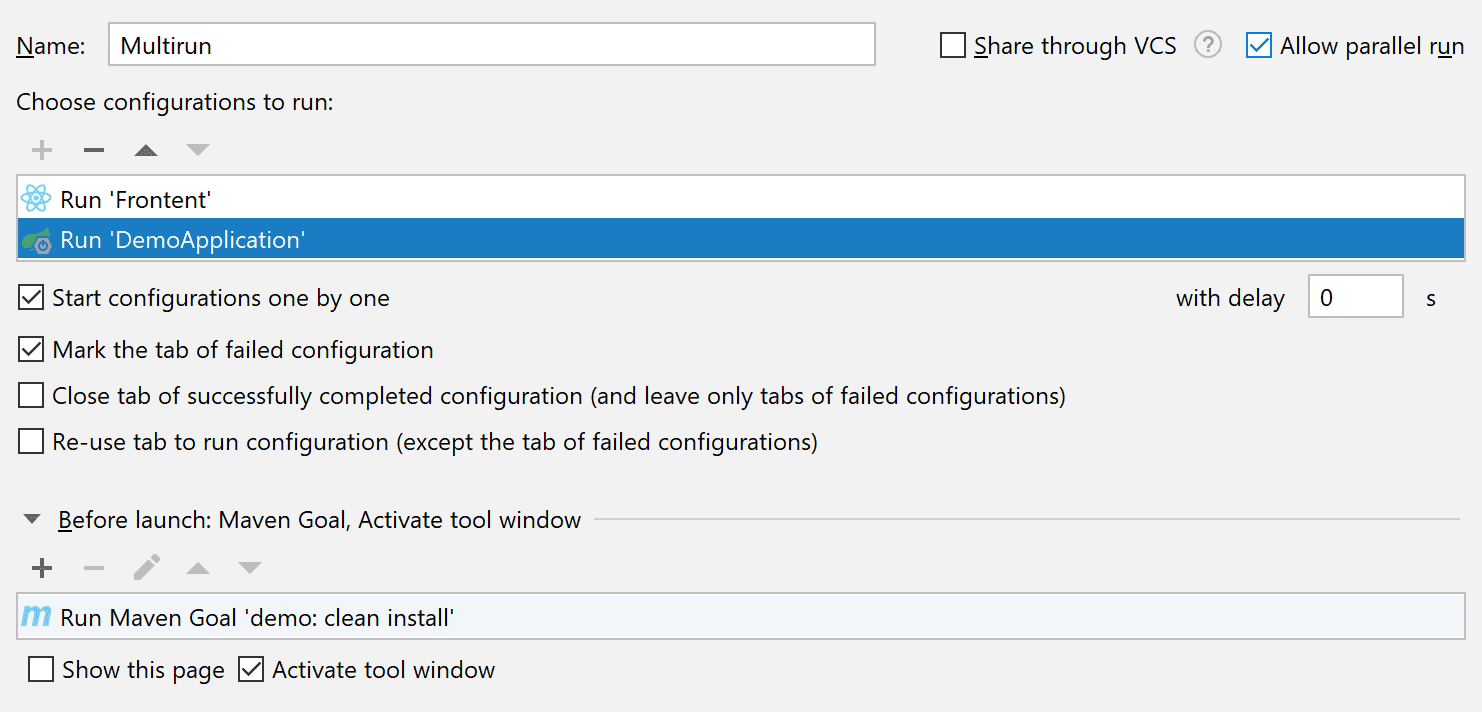Disable the Allow parallel run checkbox
Image resolution: width=1482 pixels, height=712 pixels.
coord(1259,46)
